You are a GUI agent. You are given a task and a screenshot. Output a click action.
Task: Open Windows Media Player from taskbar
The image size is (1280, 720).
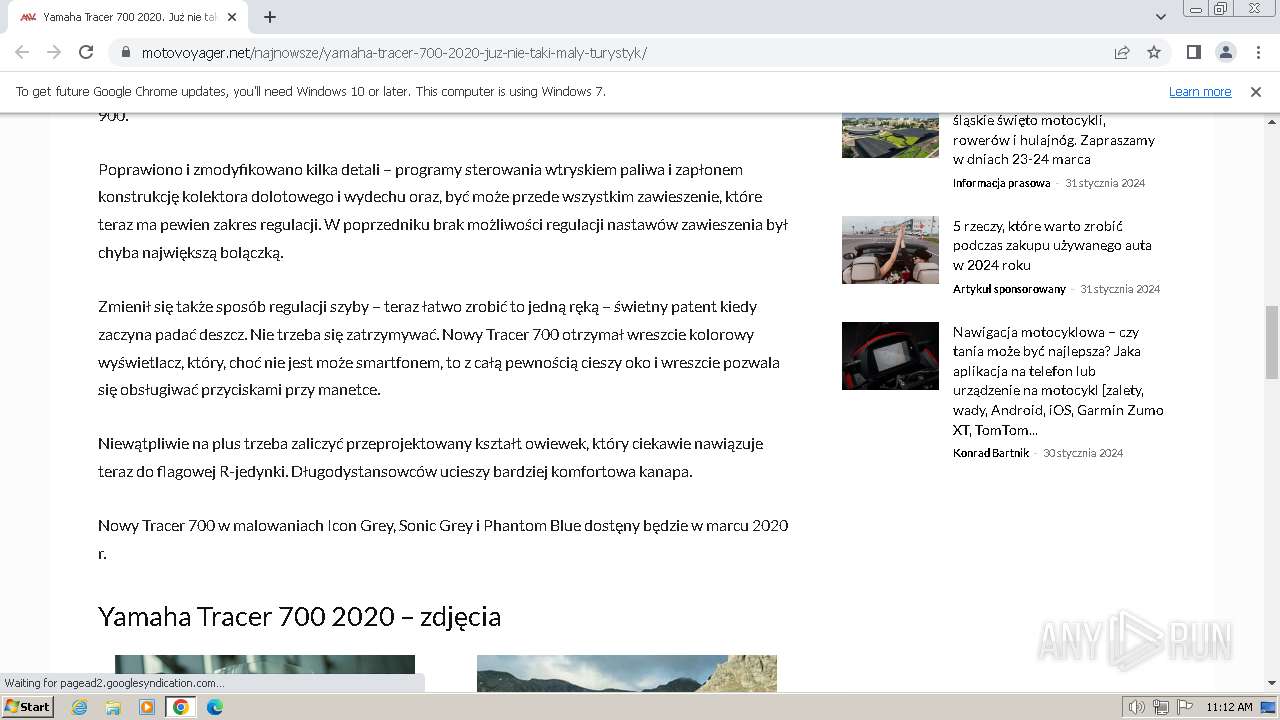pyautogui.click(x=147, y=707)
